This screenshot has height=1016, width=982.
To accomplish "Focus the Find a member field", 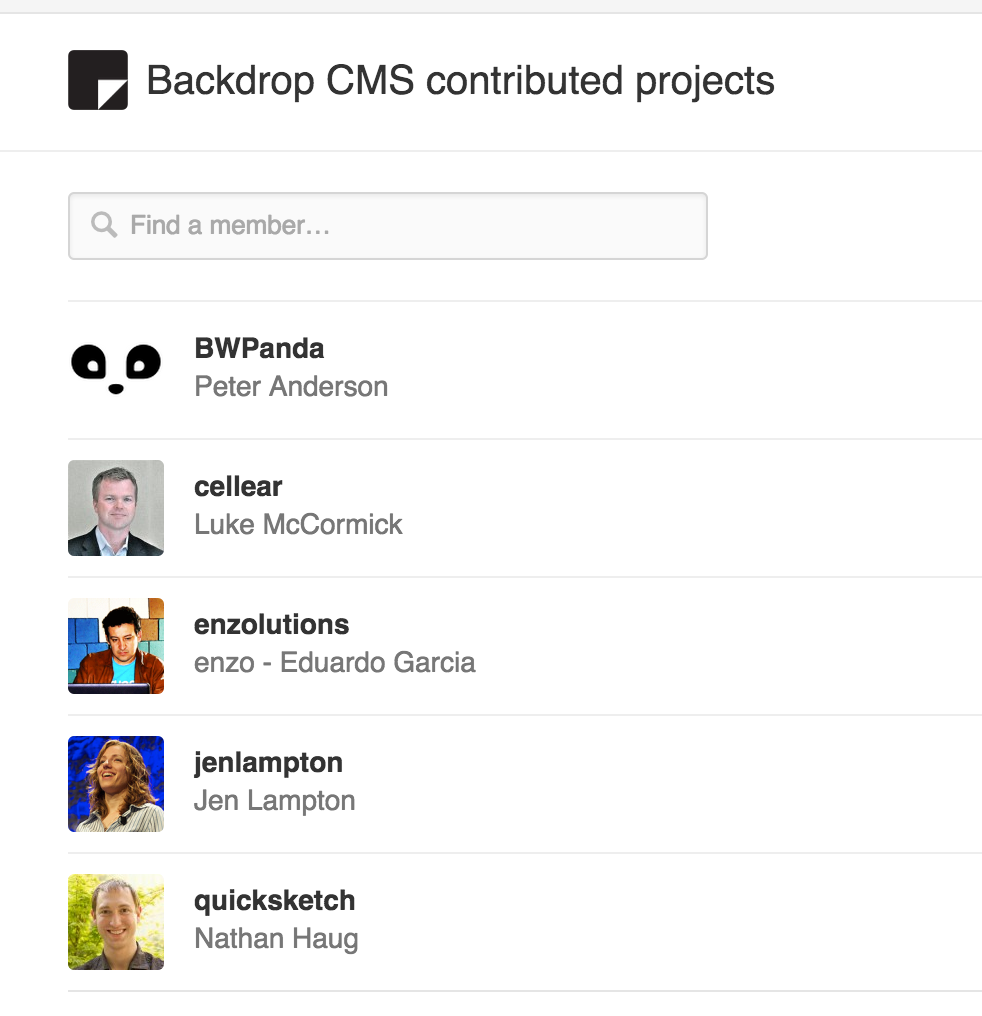I will point(400,225).
